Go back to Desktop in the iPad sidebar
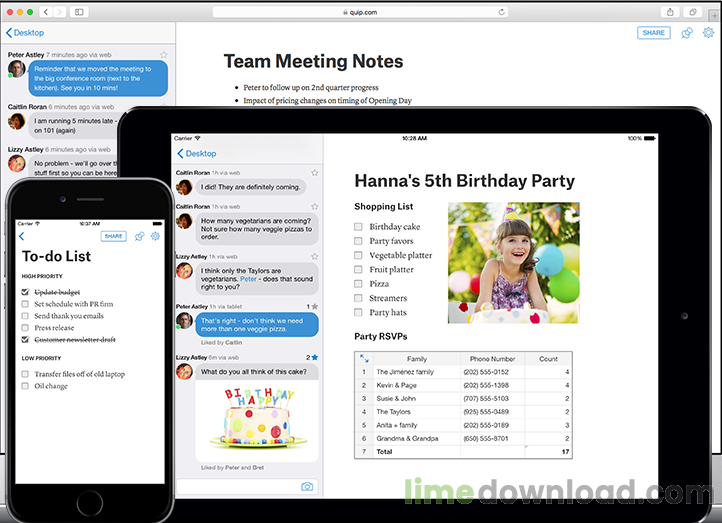The image size is (722, 523). 197,153
